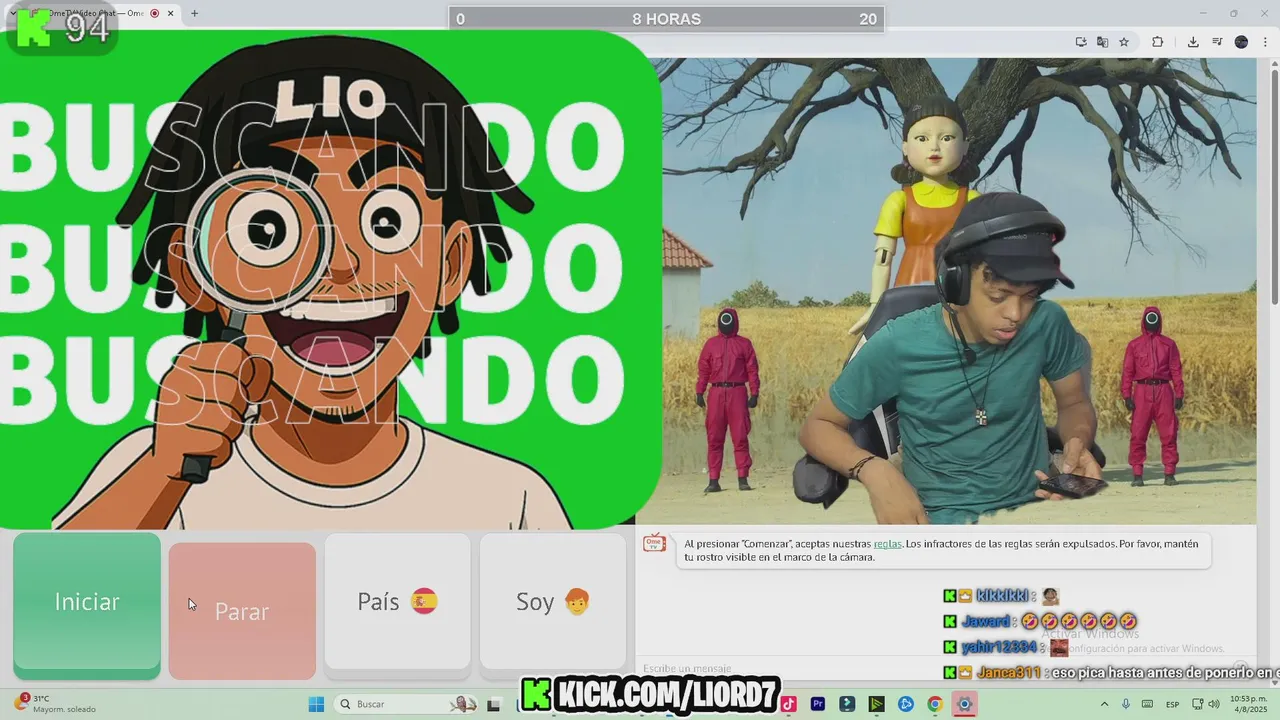The width and height of the screenshot is (1280, 720).
Task: Click the OmeTV logo icon in chat
Action: tap(654, 543)
